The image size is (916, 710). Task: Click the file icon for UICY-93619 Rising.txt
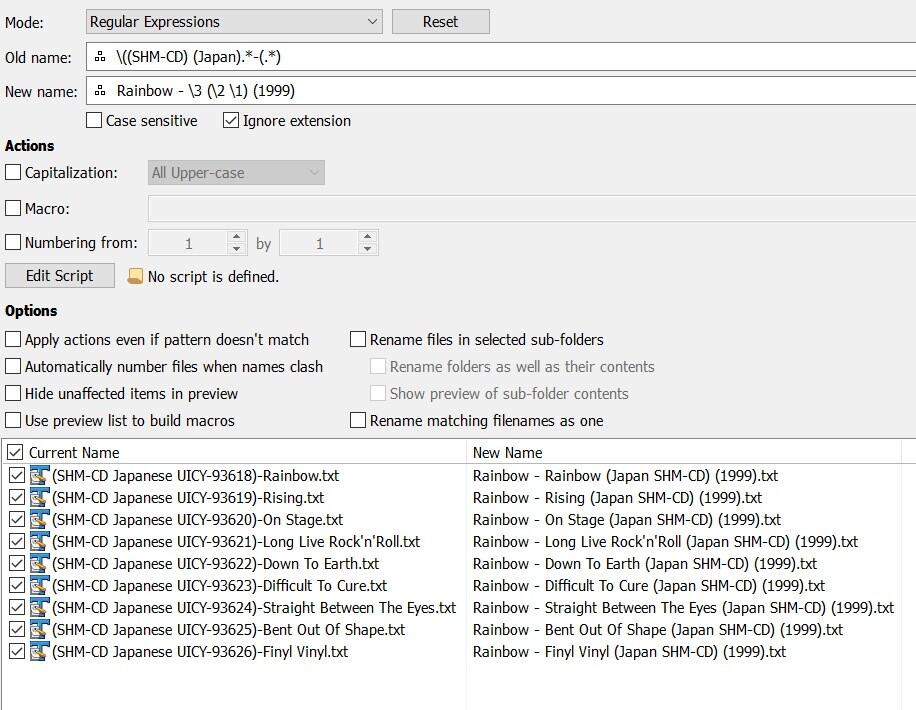40,497
